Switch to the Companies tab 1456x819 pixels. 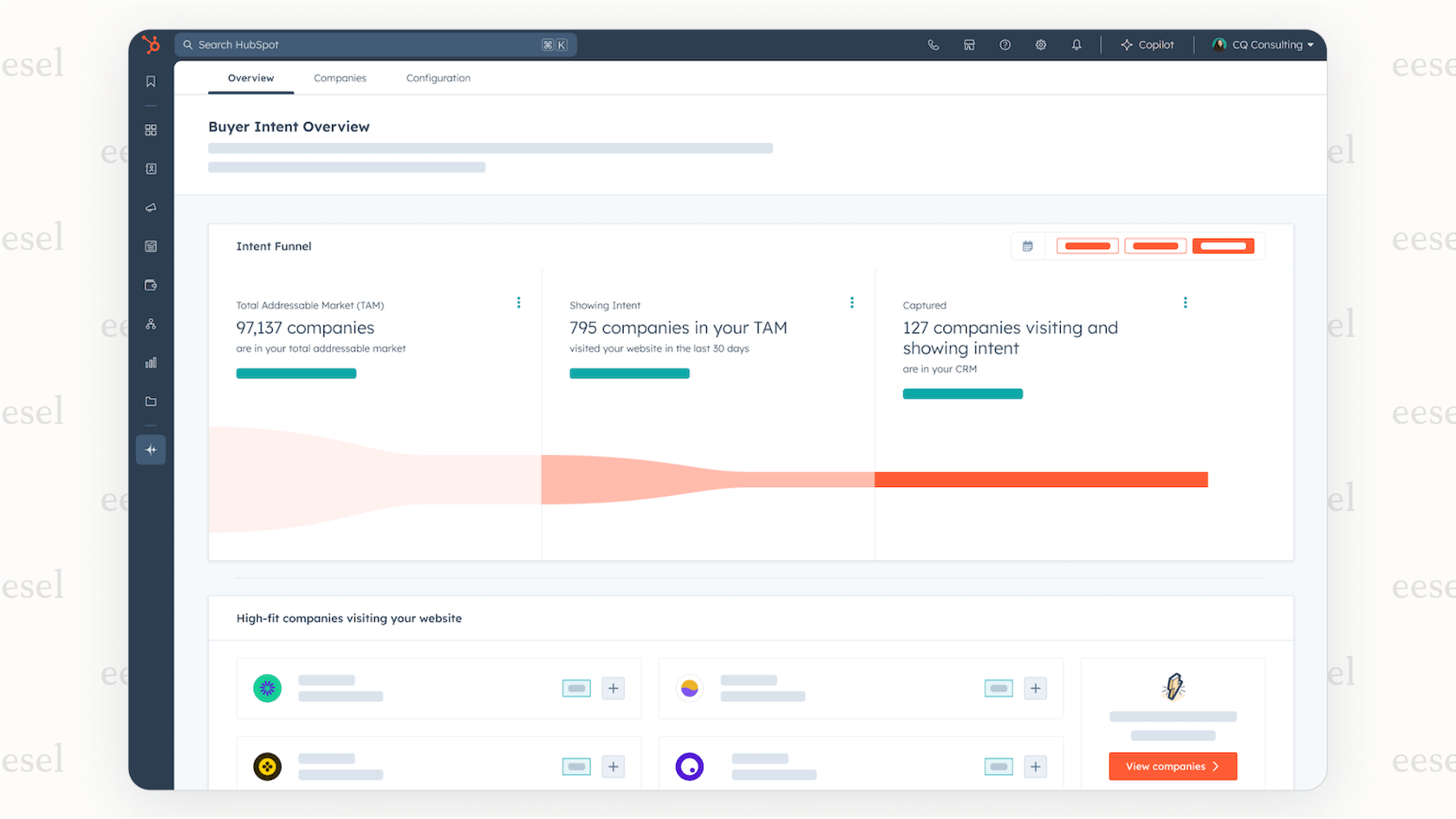pos(340,78)
